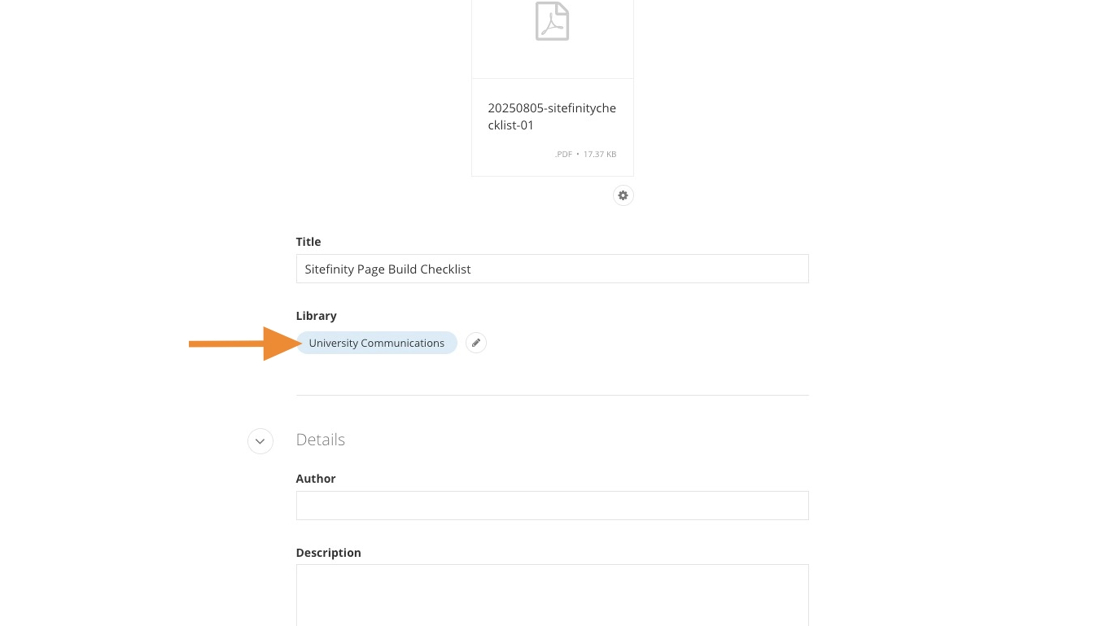Click the 20250805-sitefinitychecklist-01 file name
The image size is (1120, 626).
pyautogui.click(x=552, y=116)
